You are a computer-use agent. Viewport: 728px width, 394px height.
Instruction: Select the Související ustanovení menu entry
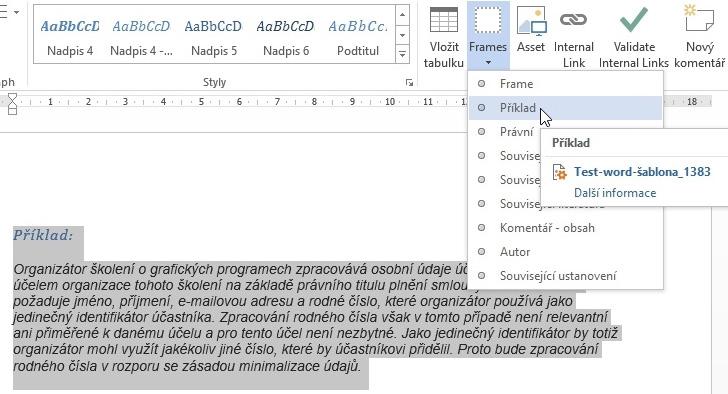pyautogui.click(x=566, y=276)
